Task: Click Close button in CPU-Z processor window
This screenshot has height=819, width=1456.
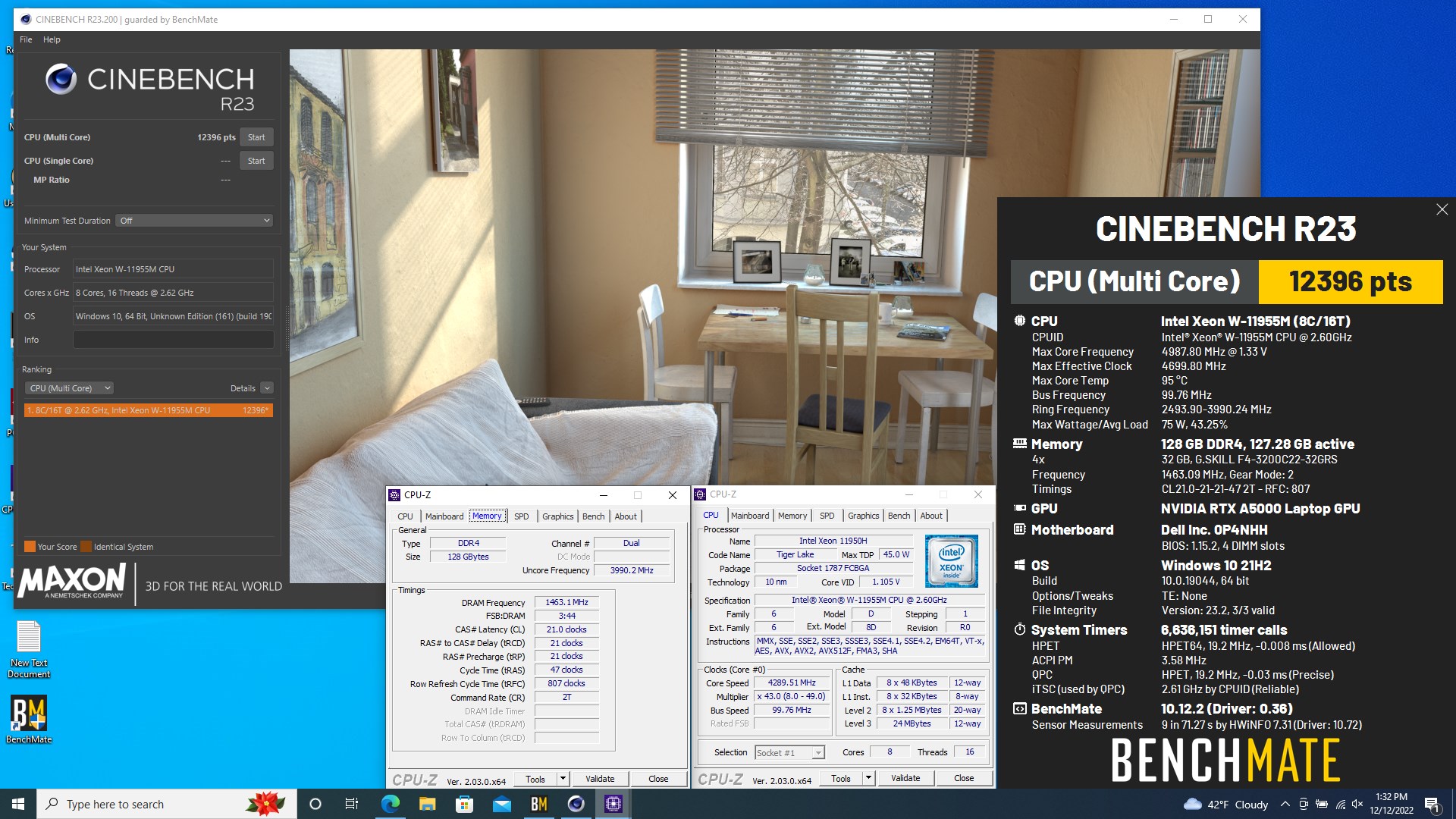Action: (964, 778)
